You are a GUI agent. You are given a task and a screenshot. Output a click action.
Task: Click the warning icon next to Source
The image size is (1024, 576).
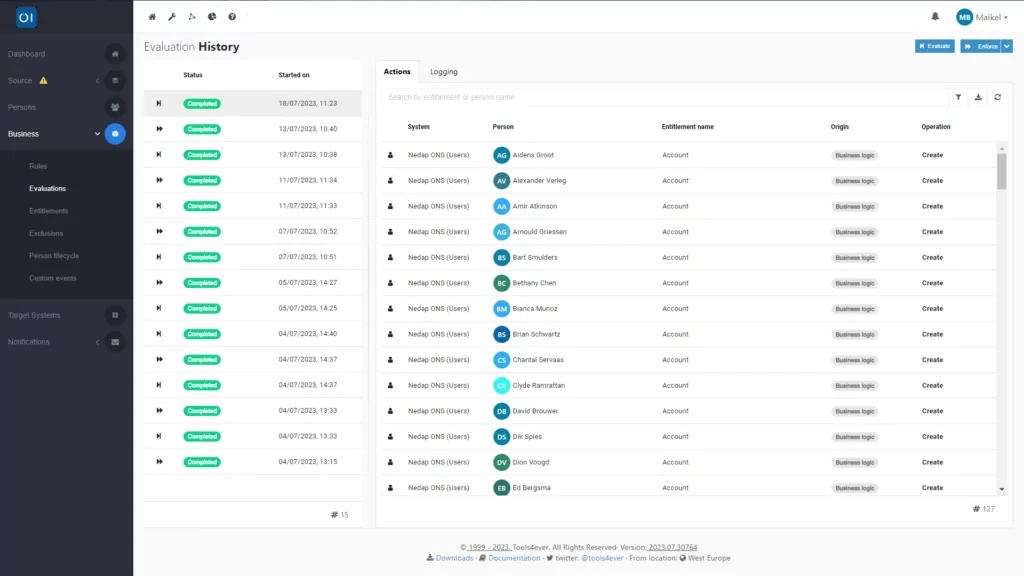[44, 80]
